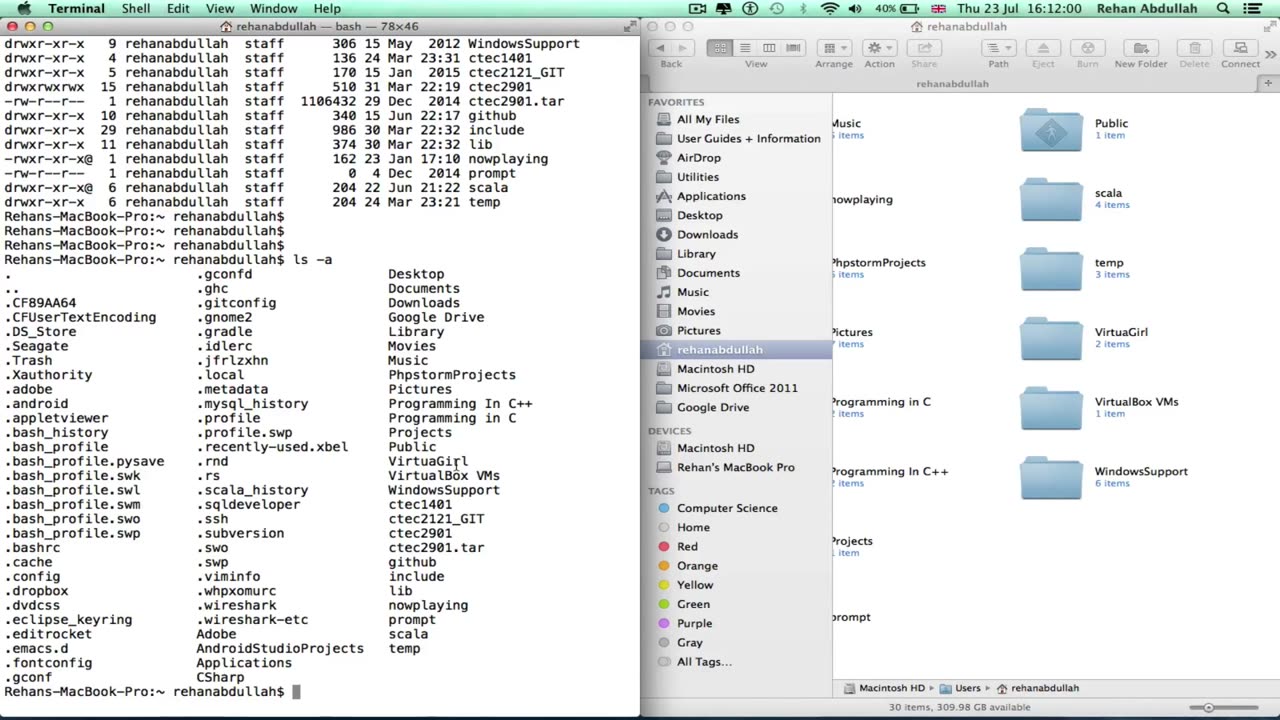
Task: Select the Purple tag
Action: (x=694, y=623)
